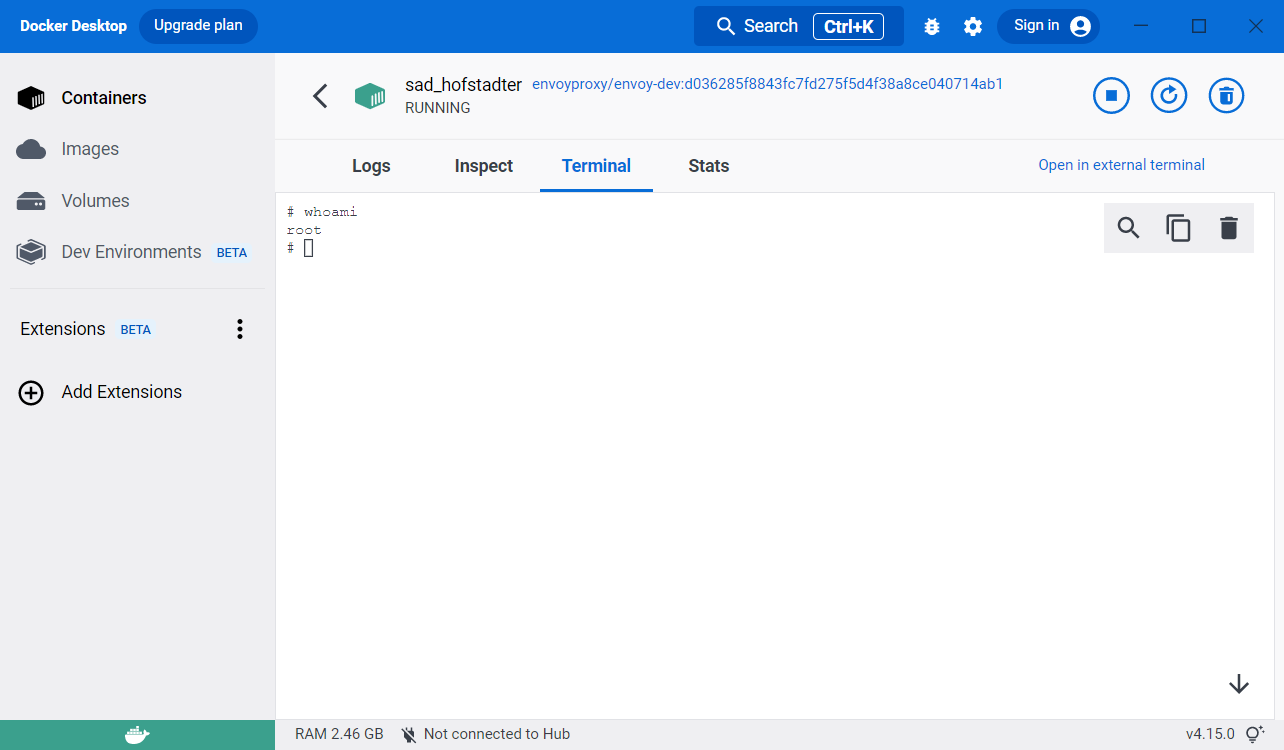1284x750 pixels.
Task: Open in external terminal link
Action: (x=1121, y=165)
